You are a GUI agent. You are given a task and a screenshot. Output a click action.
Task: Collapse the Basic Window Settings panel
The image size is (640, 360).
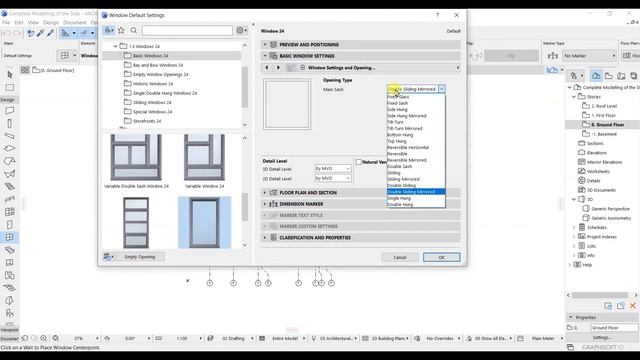(x=265, y=56)
